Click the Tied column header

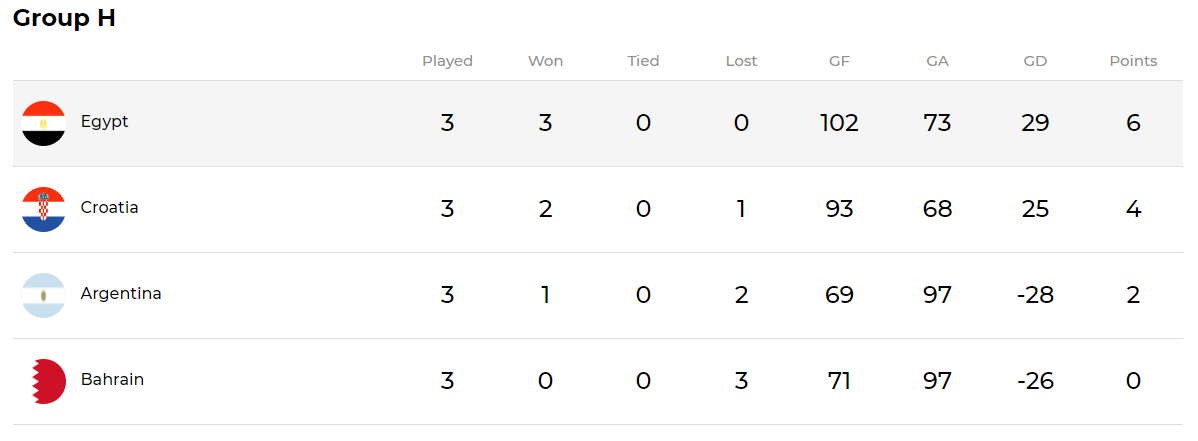tap(643, 61)
